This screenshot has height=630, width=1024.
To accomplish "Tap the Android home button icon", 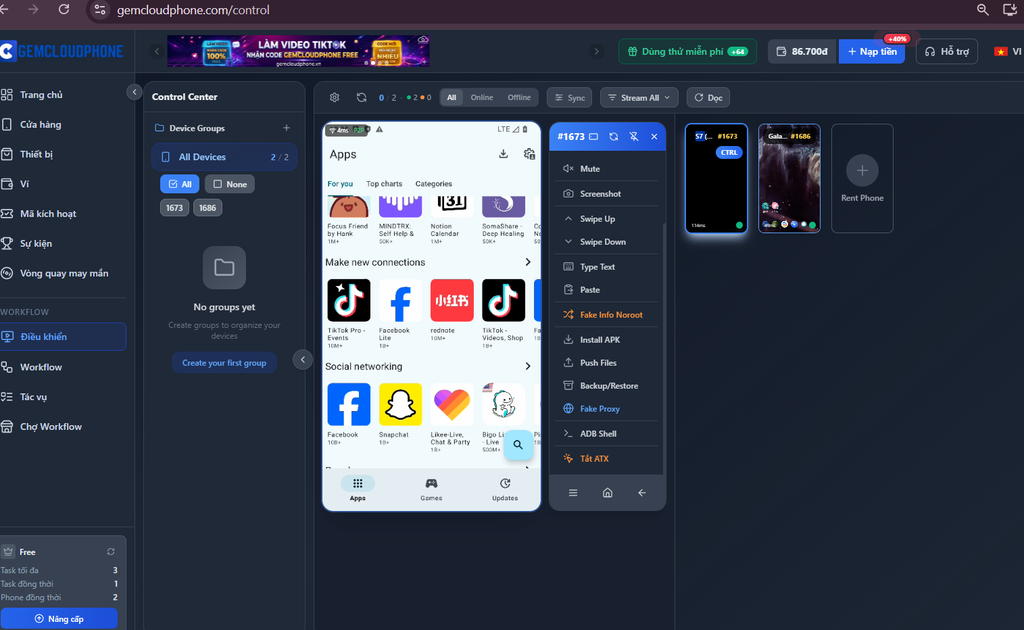I will pyautogui.click(x=607, y=493).
